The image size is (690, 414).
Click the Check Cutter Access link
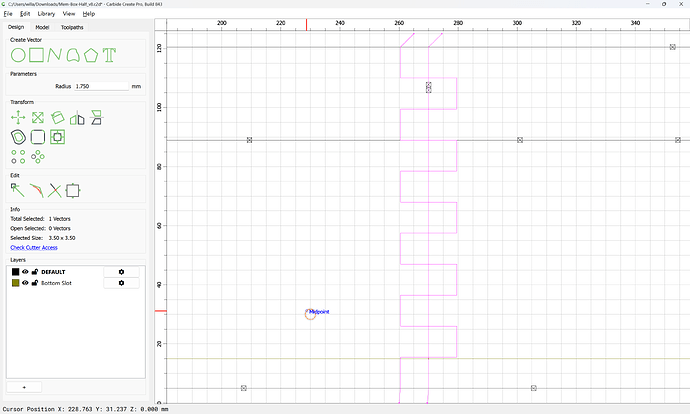tap(34, 248)
